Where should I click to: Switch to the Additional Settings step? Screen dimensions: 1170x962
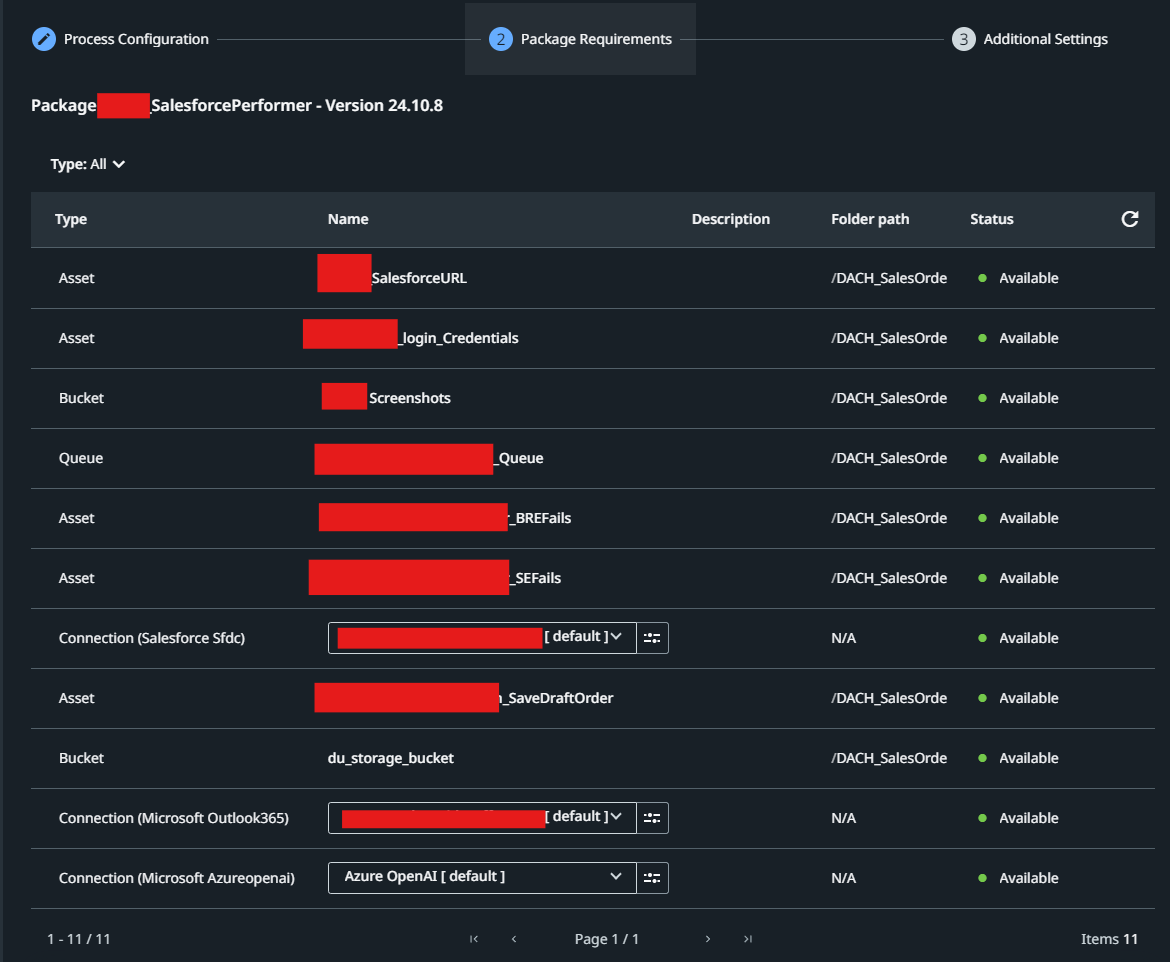(x=1045, y=39)
